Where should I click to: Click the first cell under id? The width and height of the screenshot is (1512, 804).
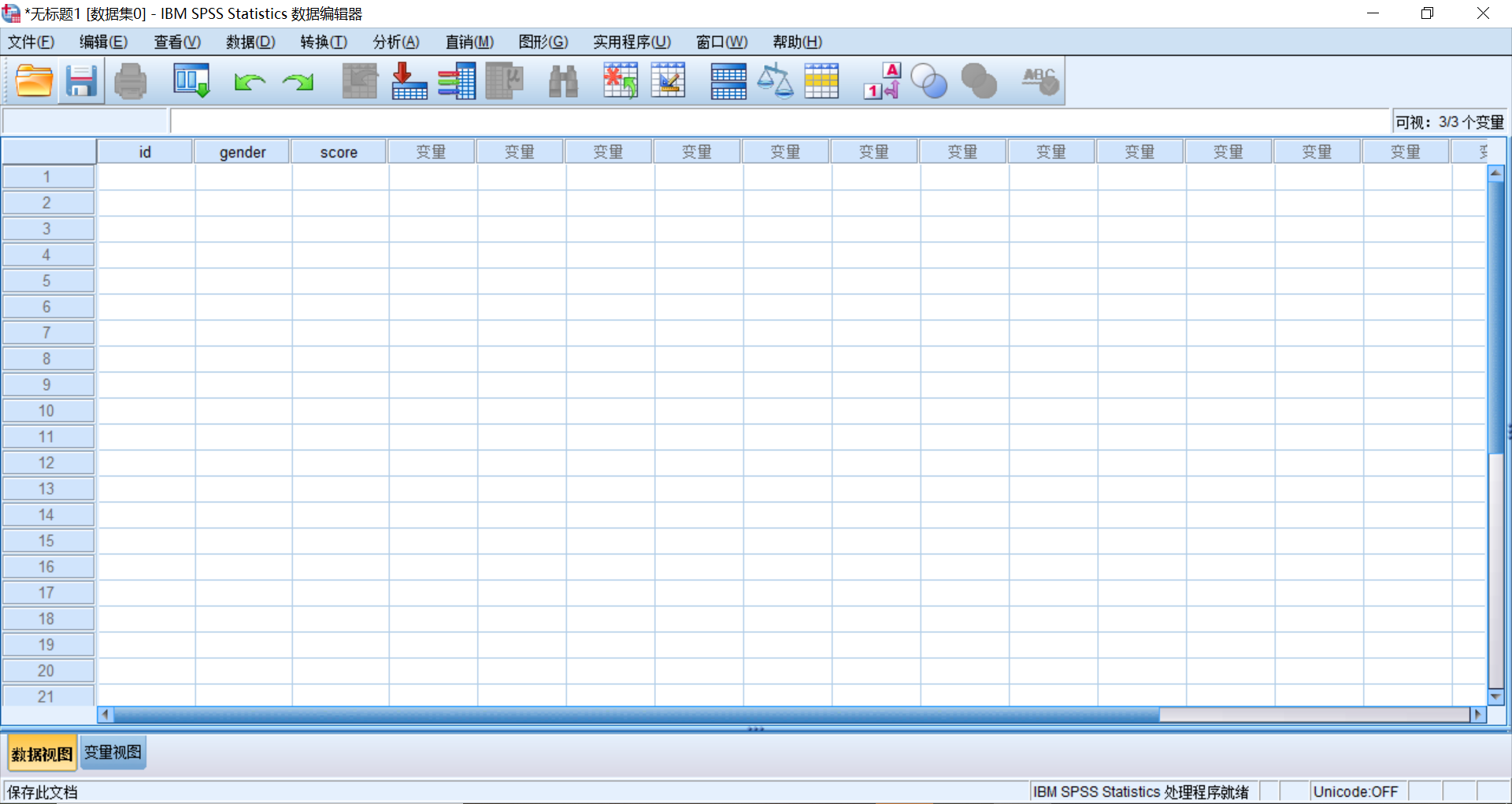[146, 177]
